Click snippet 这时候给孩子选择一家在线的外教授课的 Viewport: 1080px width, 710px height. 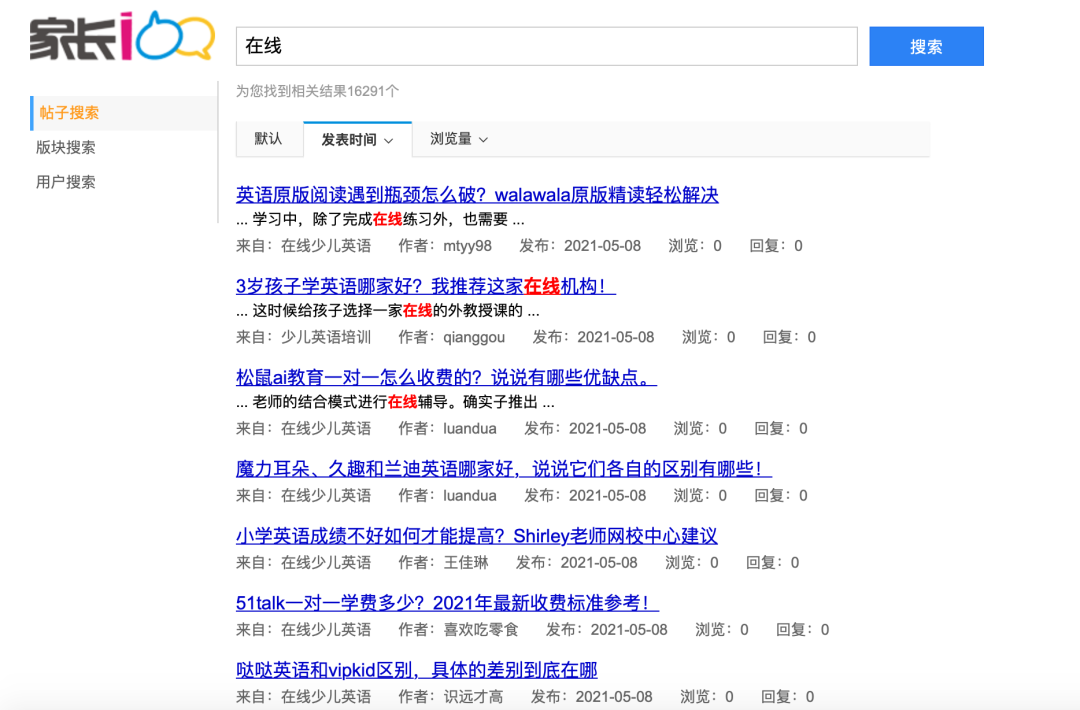click(388, 311)
